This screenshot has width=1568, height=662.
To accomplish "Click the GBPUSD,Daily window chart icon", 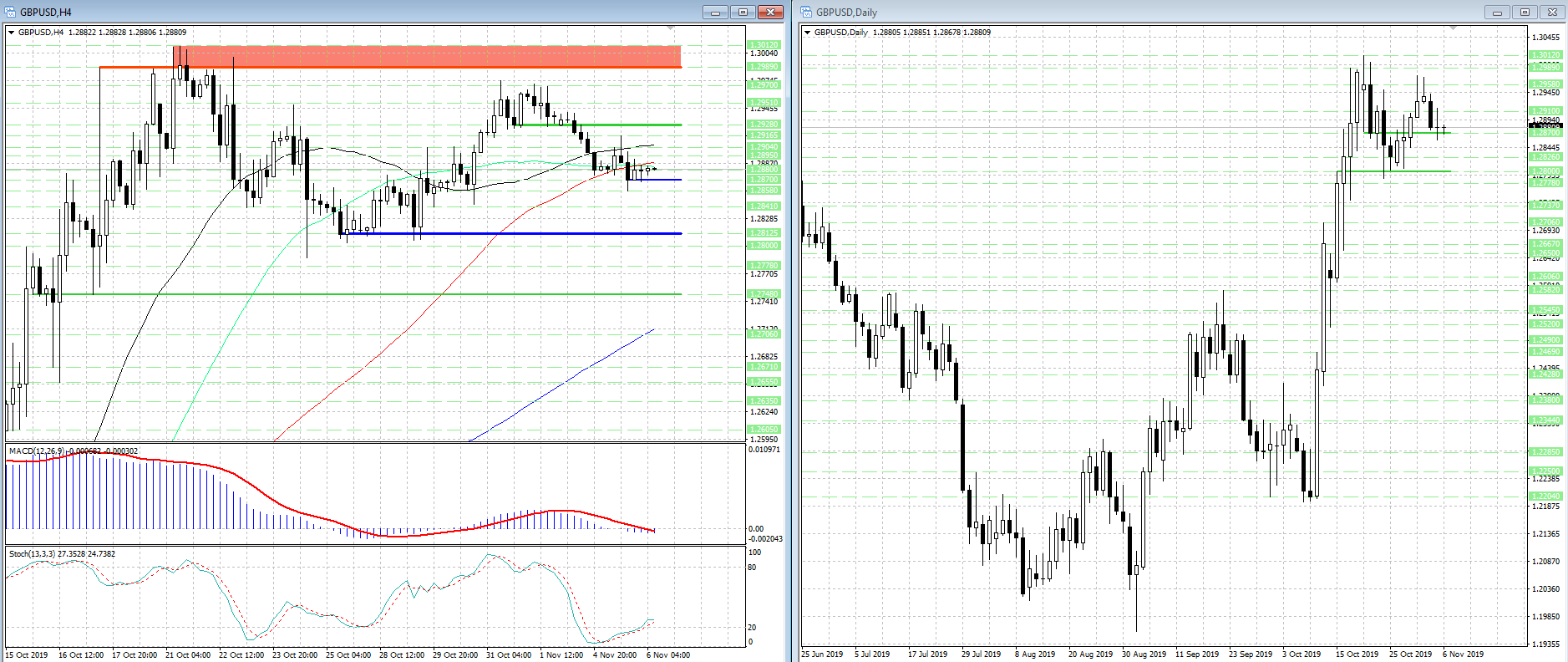I will [x=806, y=12].
